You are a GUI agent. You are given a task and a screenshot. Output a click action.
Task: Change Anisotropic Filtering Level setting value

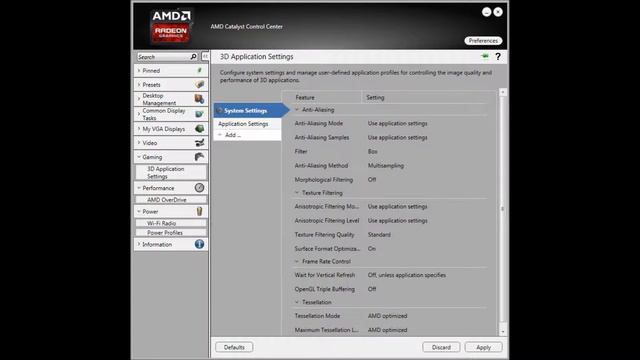pos(398,220)
